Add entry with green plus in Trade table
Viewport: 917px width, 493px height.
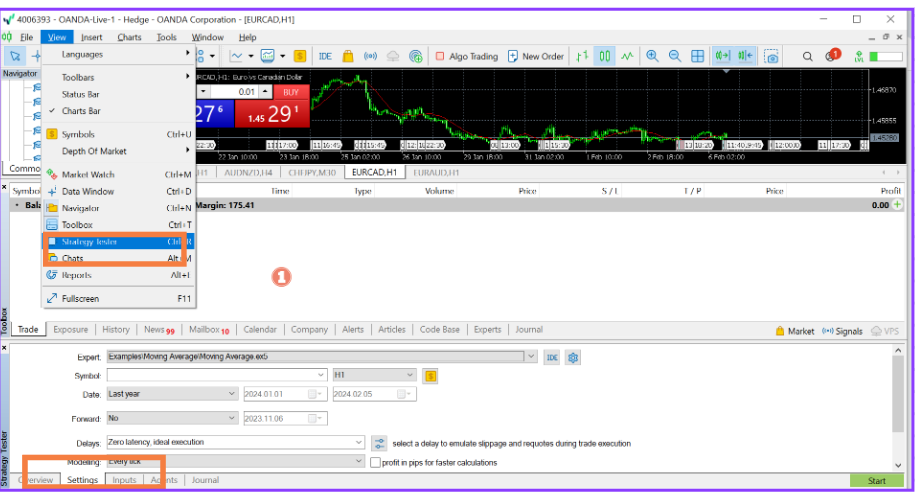(897, 205)
